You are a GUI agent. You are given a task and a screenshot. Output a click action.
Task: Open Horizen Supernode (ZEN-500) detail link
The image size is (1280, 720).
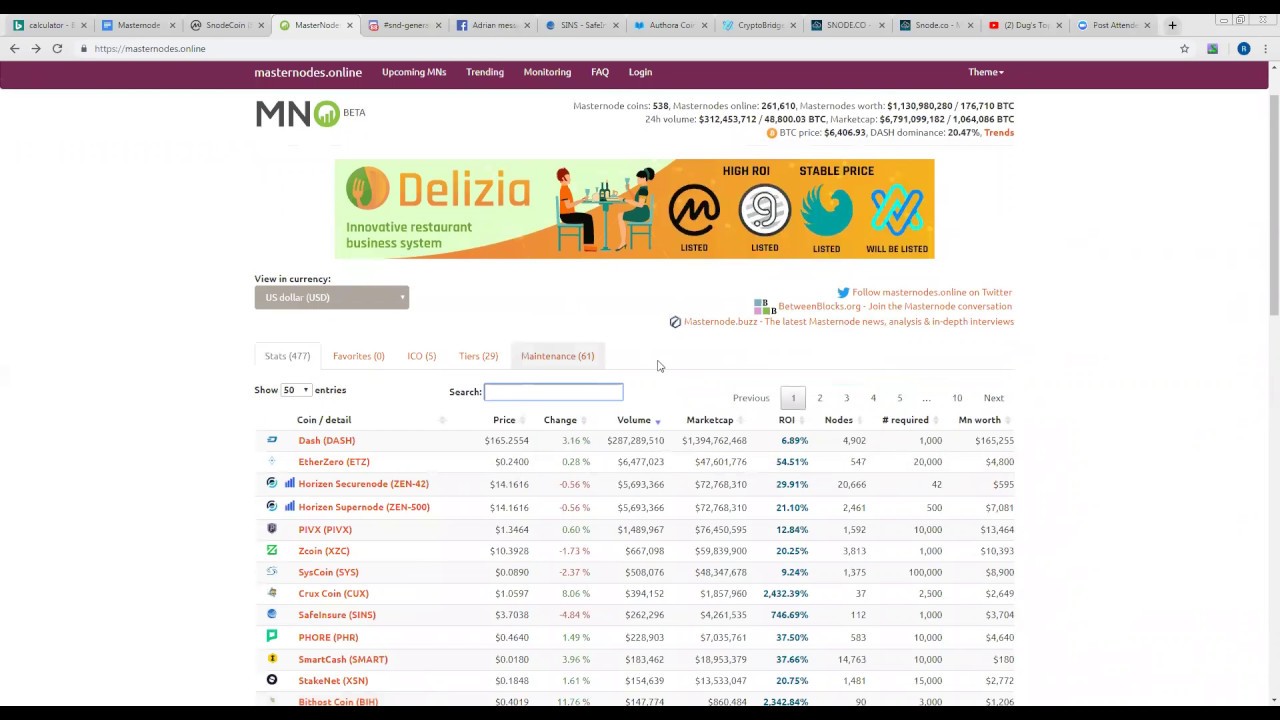pyautogui.click(x=364, y=507)
